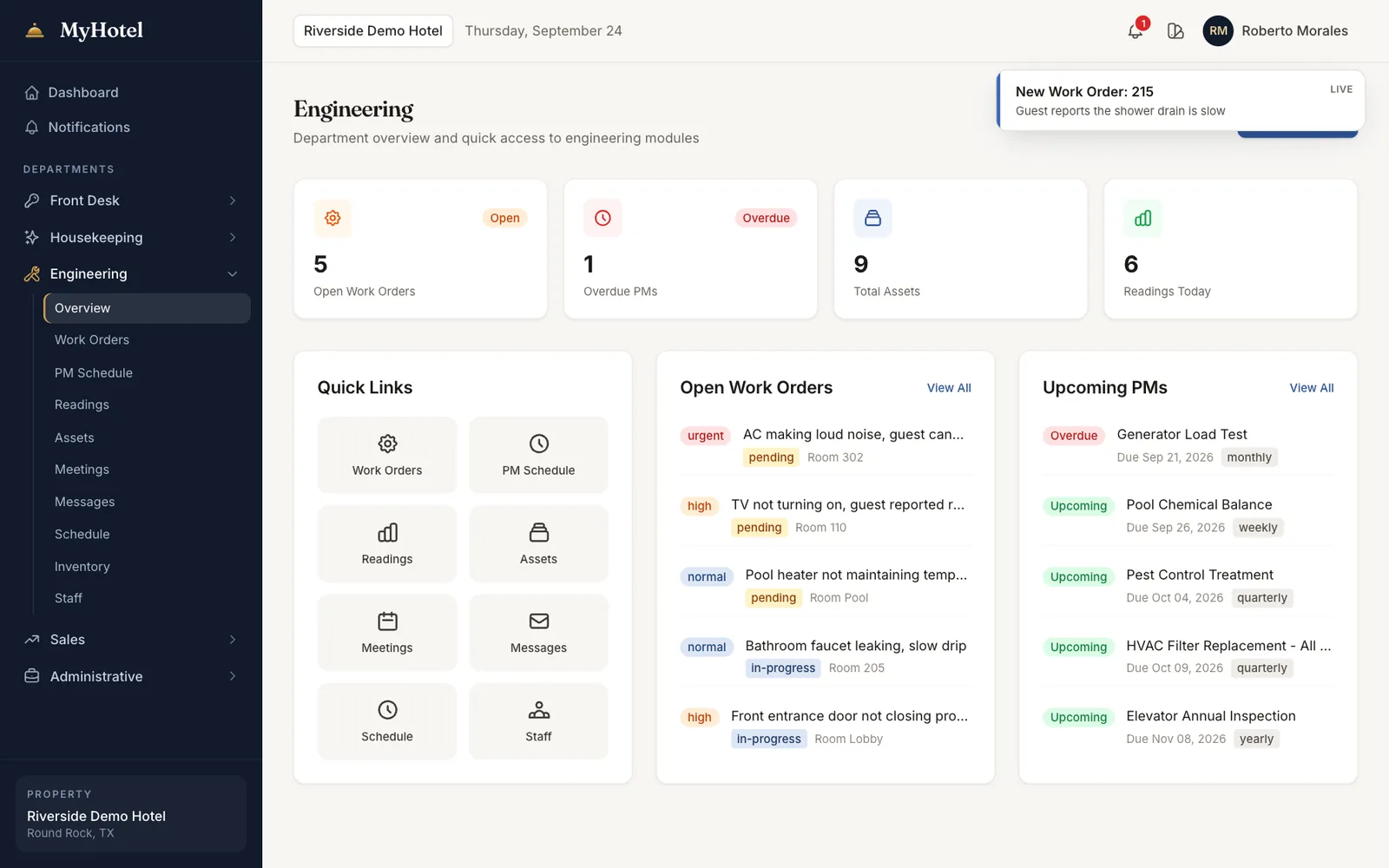The height and width of the screenshot is (868, 1389).
Task: Open Generator Load Test PM entry
Action: 1188,445
